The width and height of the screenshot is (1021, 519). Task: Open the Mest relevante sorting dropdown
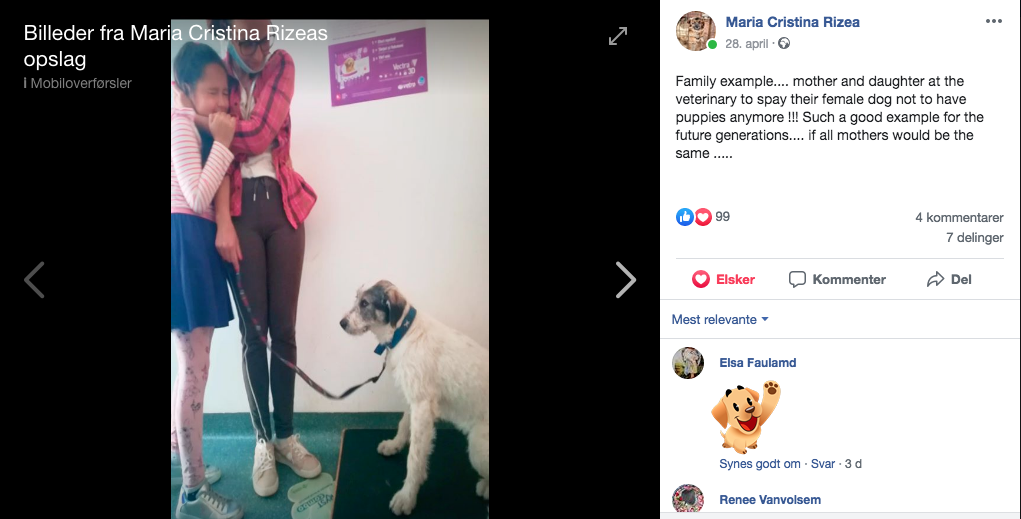point(720,320)
